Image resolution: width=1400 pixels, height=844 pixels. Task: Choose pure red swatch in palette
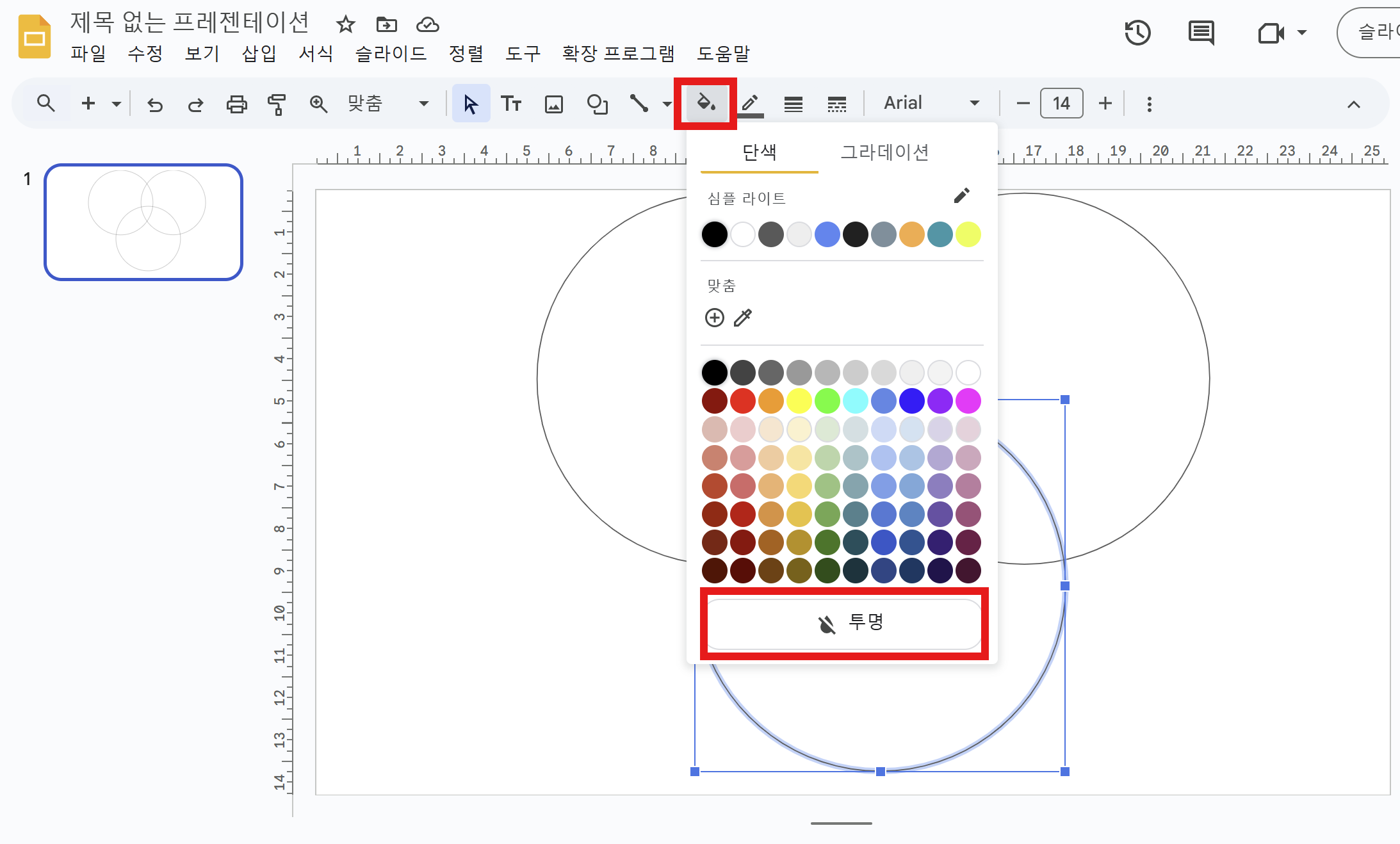click(x=743, y=401)
